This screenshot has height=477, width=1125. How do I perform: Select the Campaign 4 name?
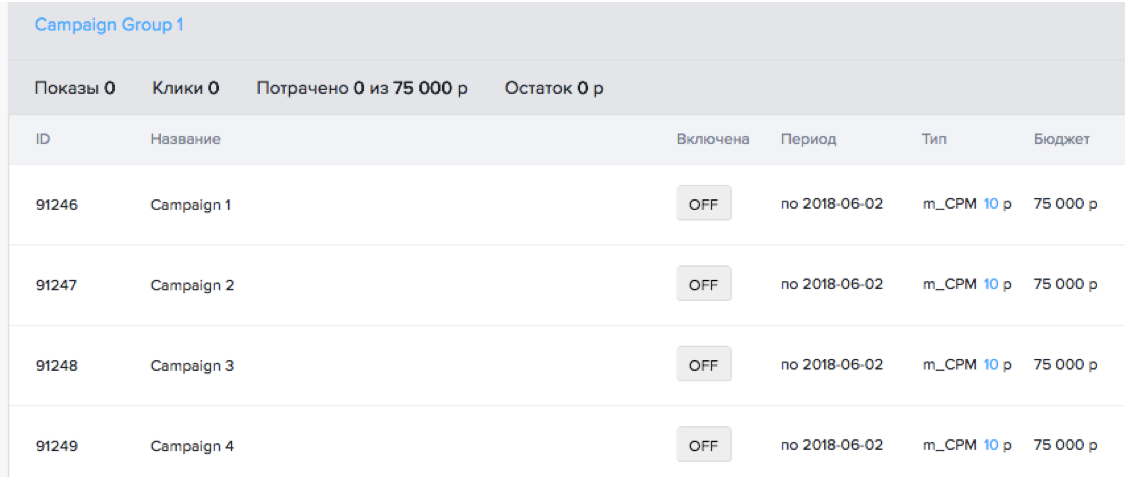click(x=192, y=446)
